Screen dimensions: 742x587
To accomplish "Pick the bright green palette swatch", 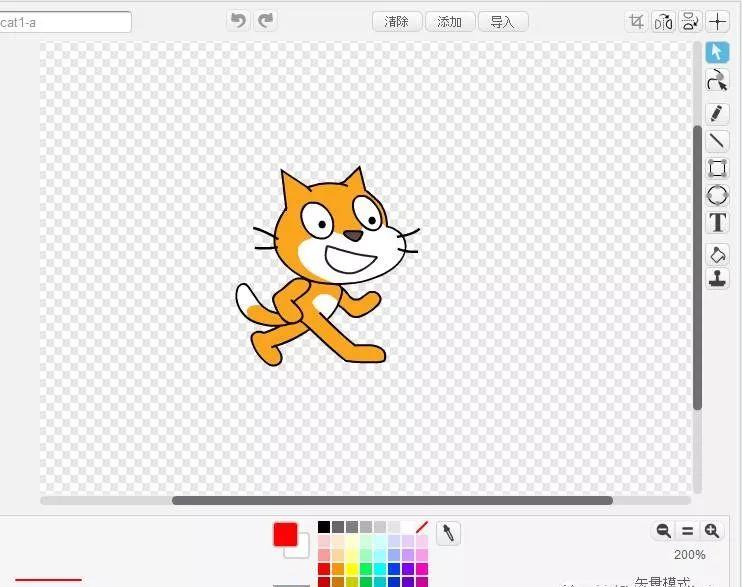I will point(366,569).
